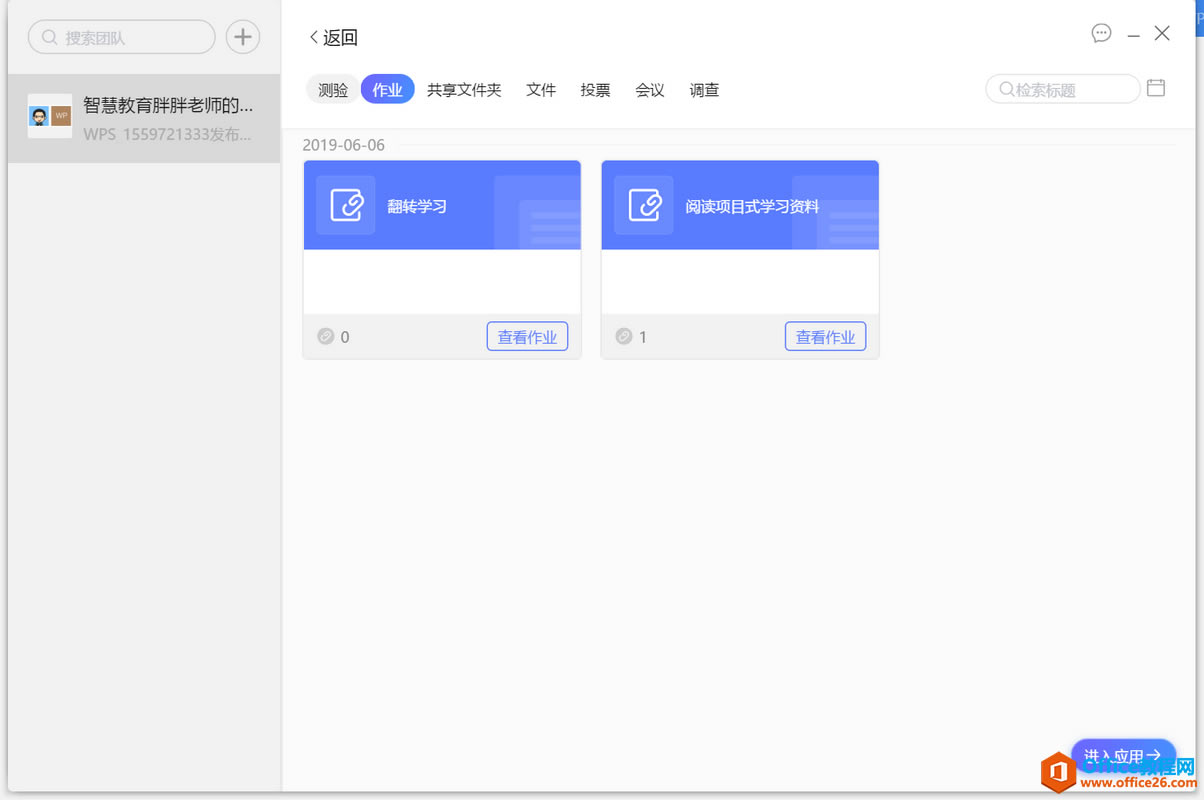
Task: Select the 作业 tab
Action: tap(387, 90)
